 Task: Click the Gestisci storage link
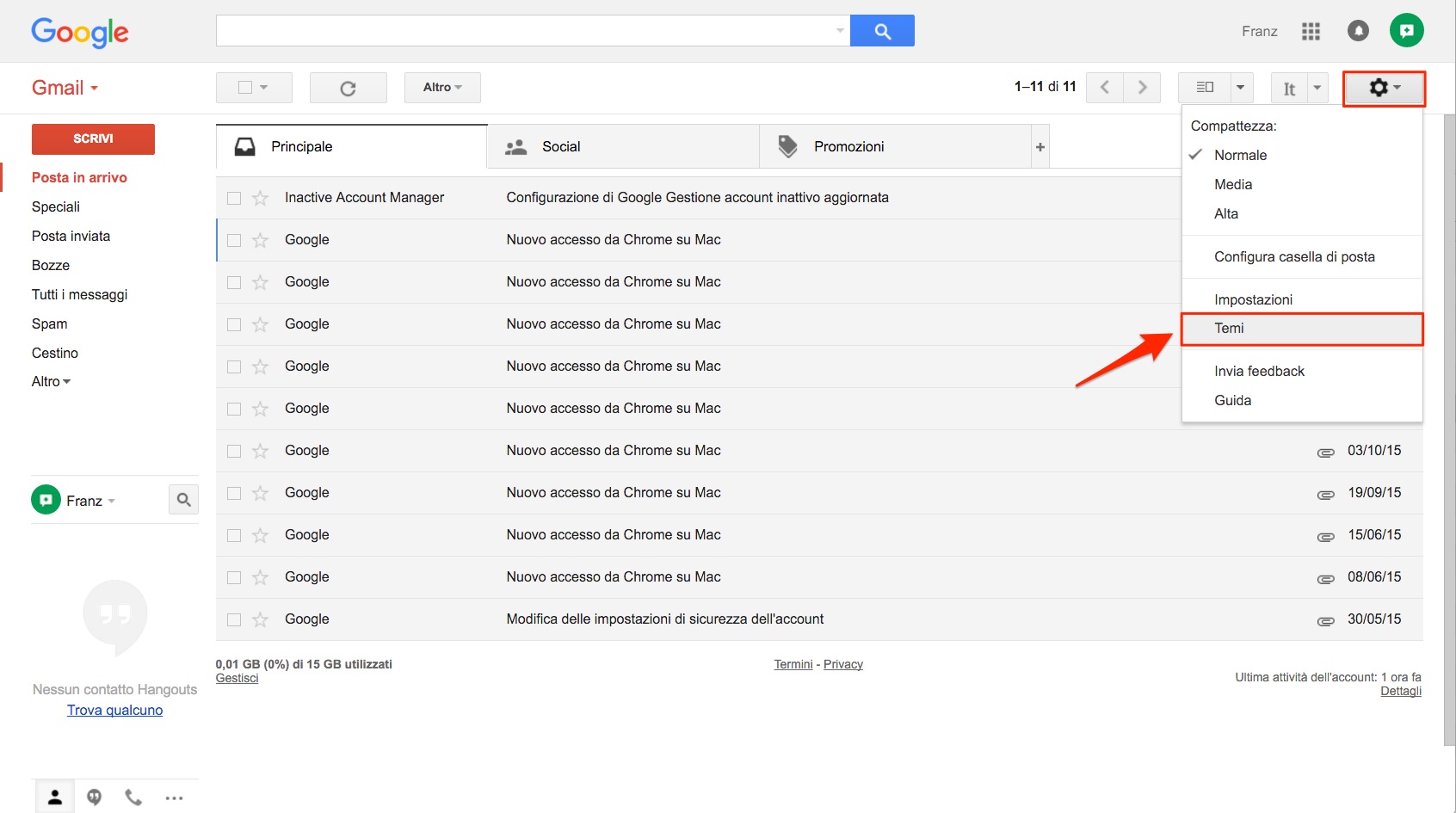point(237,678)
